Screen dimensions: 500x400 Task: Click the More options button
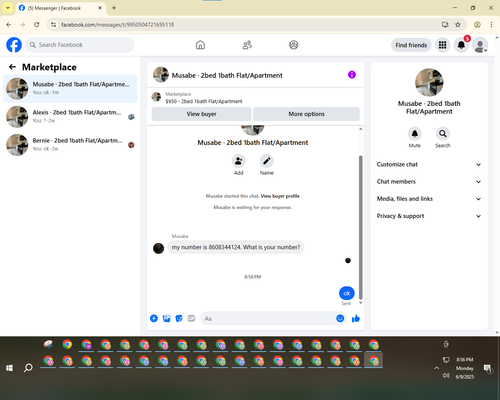click(x=306, y=114)
